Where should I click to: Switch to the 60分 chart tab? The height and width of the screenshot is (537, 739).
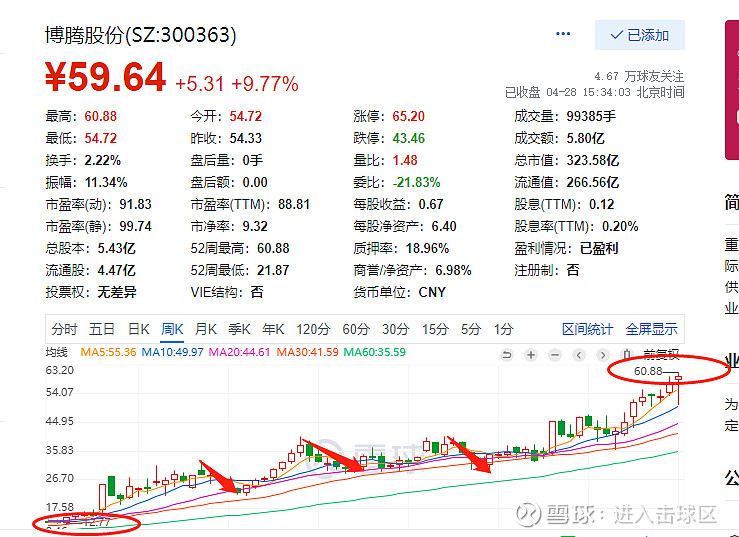coord(356,329)
